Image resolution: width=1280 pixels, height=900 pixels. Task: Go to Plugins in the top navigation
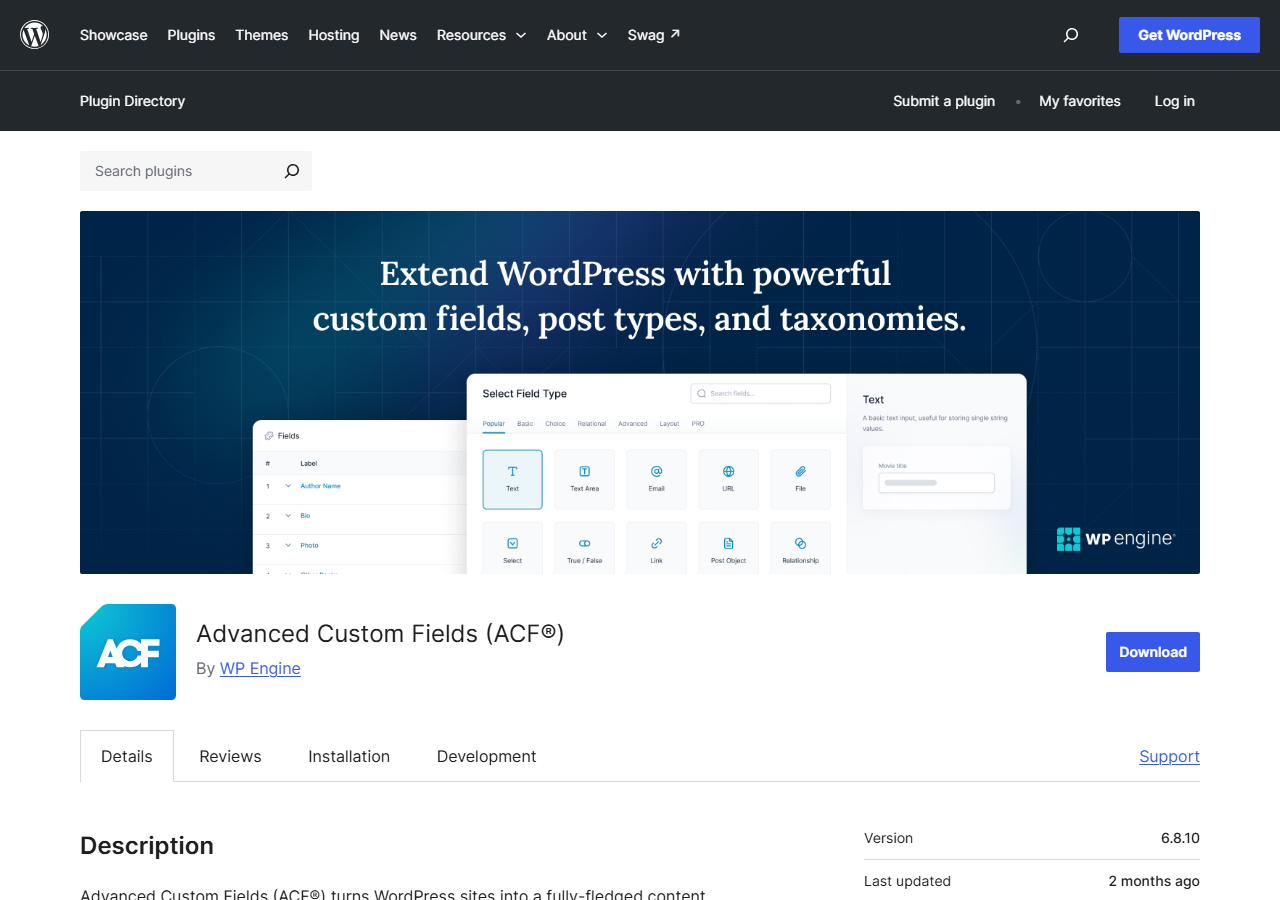[191, 35]
